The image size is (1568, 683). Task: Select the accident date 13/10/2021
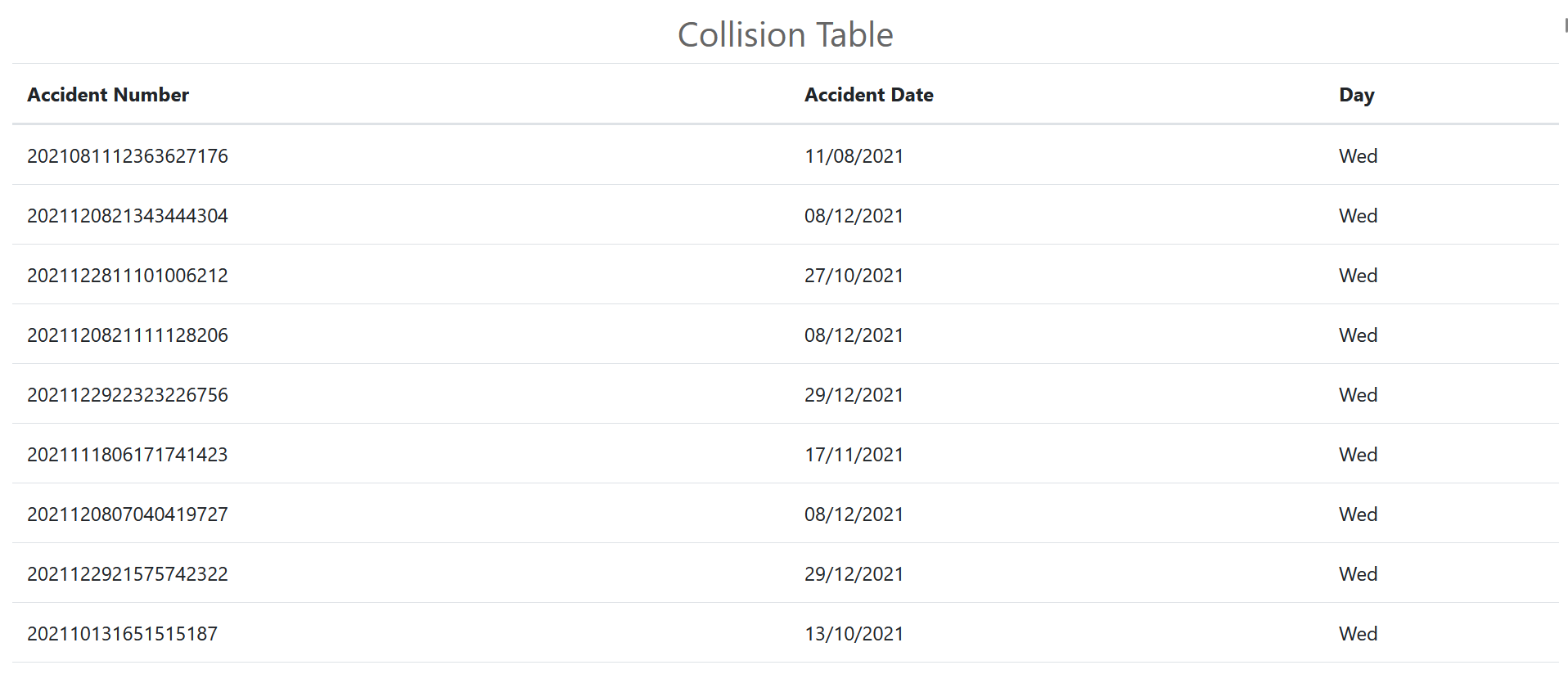[854, 634]
